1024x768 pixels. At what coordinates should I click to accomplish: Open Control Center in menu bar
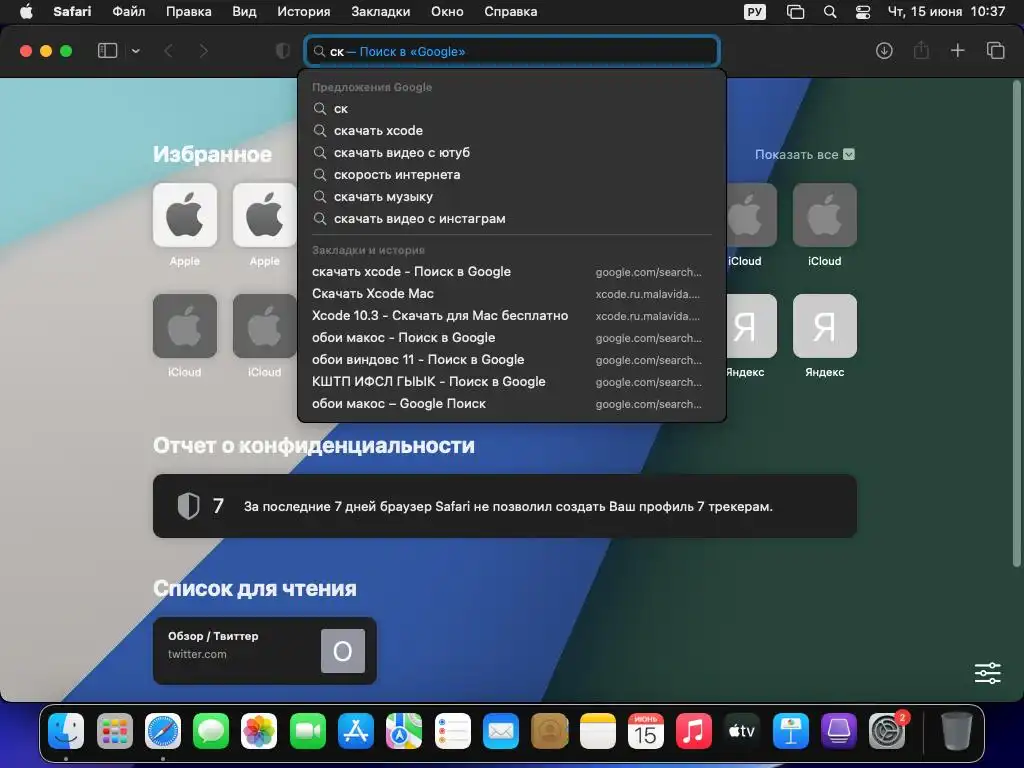(x=863, y=12)
